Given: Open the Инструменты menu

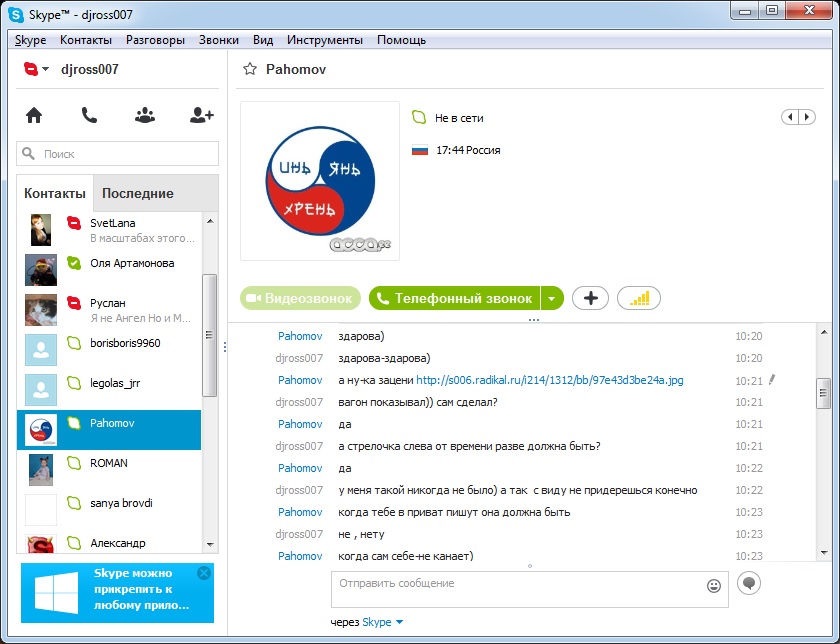Looking at the screenshot, I should click(325, 40).
